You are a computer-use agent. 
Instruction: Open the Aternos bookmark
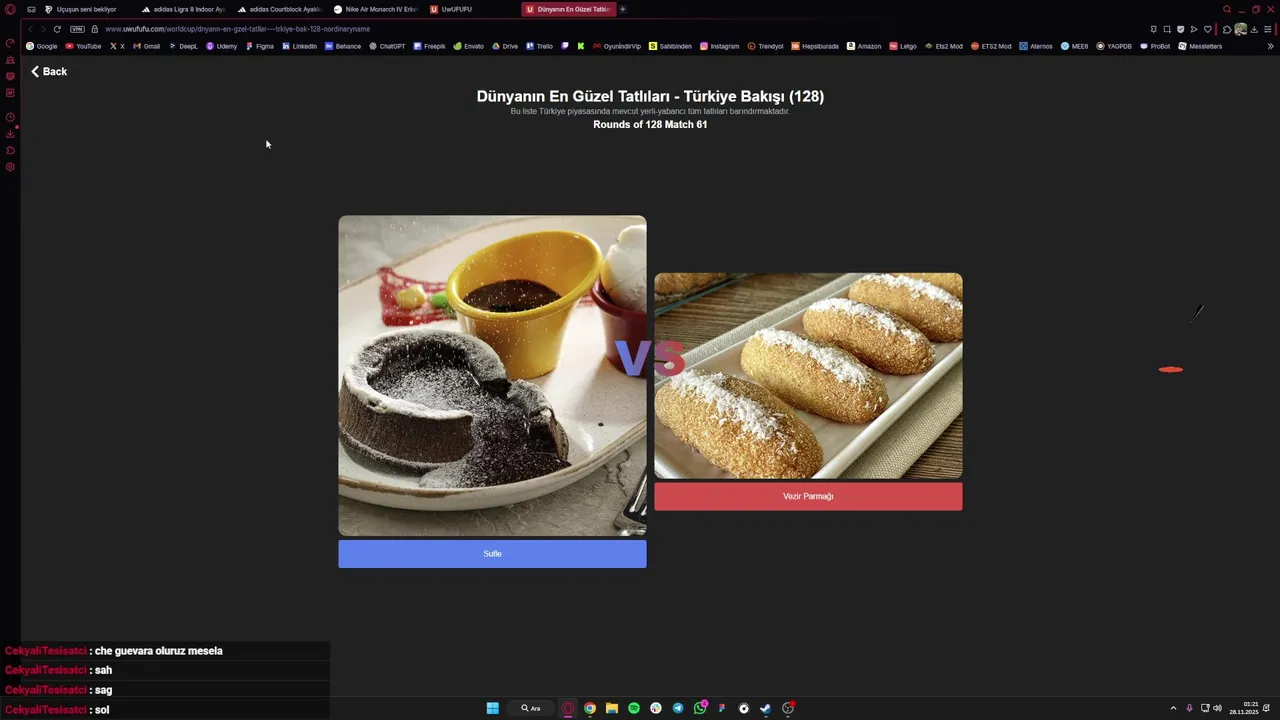tap(1036, 46)
